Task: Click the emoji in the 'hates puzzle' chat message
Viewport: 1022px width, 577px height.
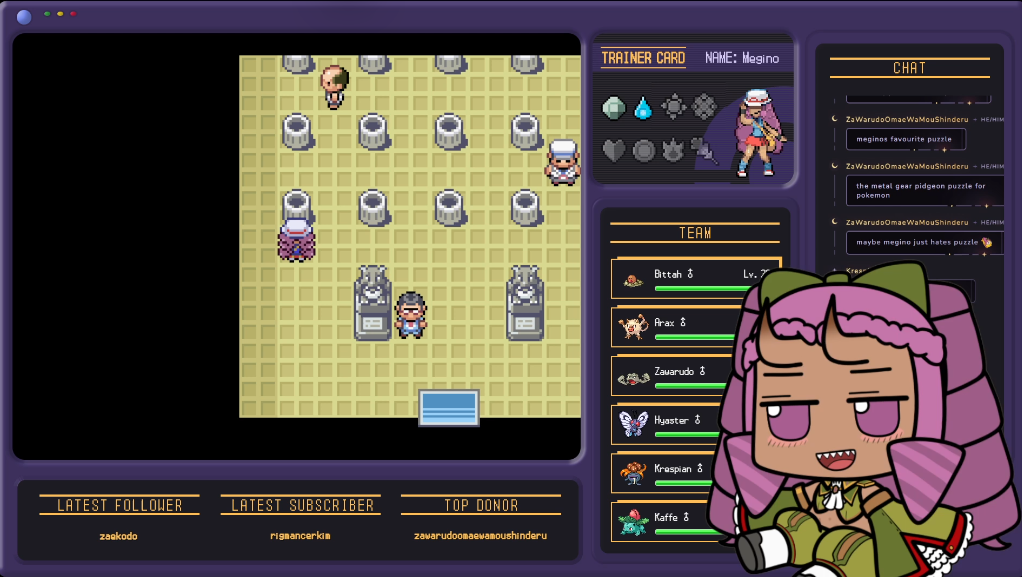Action: [x=987, y=242]
